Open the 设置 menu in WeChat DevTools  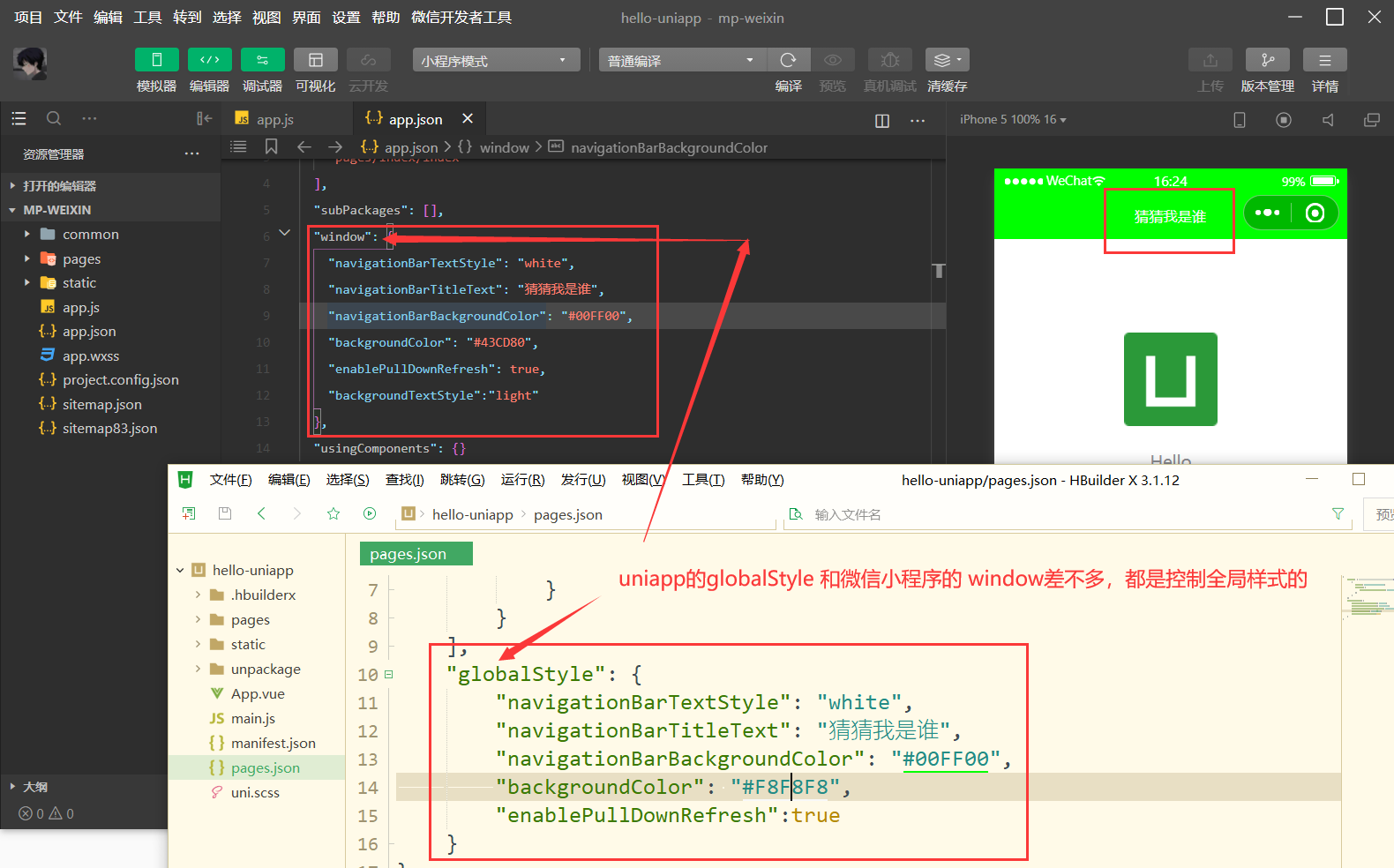pyautogui.click(x=346, y=17)
